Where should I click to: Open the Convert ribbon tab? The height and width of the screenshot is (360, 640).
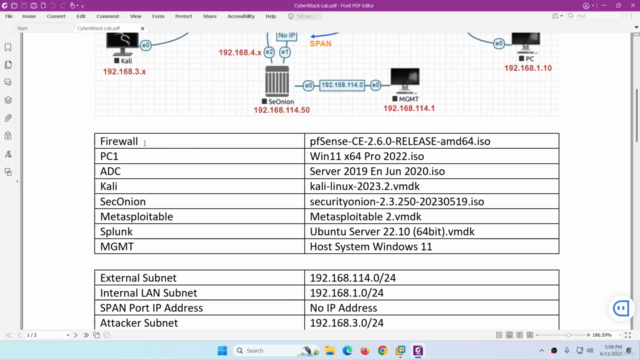point(56,16)
